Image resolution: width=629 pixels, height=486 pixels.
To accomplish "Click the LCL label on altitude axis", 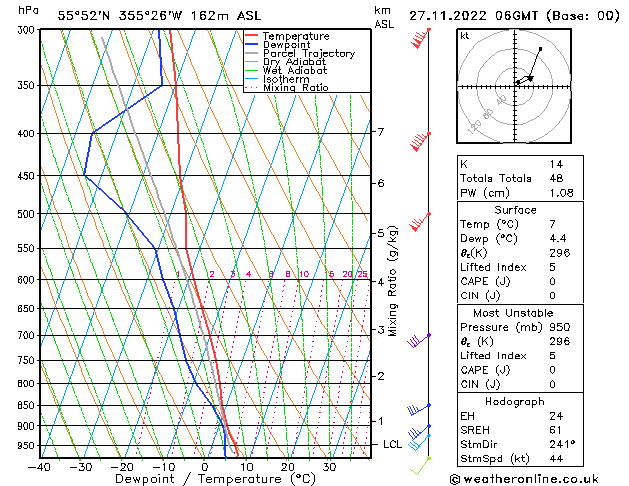I will tap(392, 444).
